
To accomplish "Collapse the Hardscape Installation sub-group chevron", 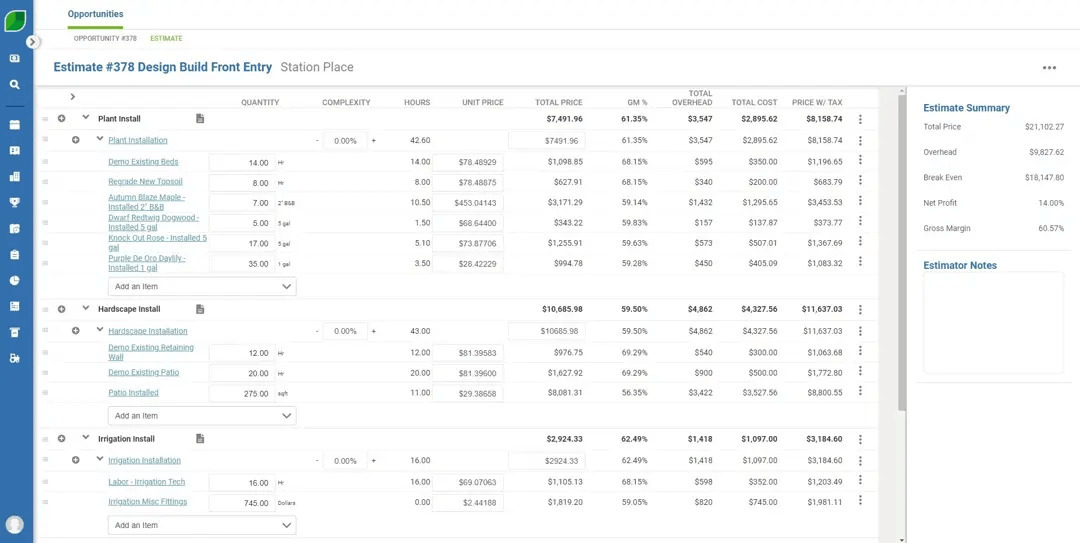I will (100, 329).
